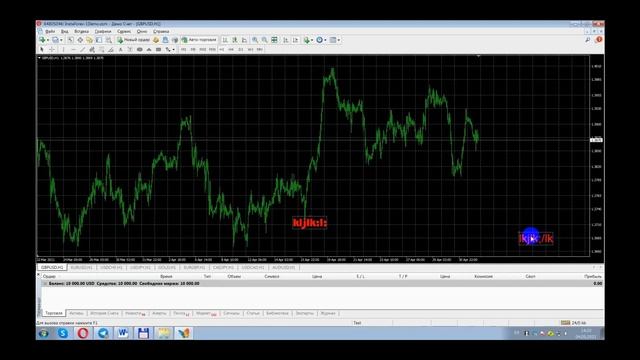Click the tile windows icon
640x360 pixels.
tap(274, 40)
